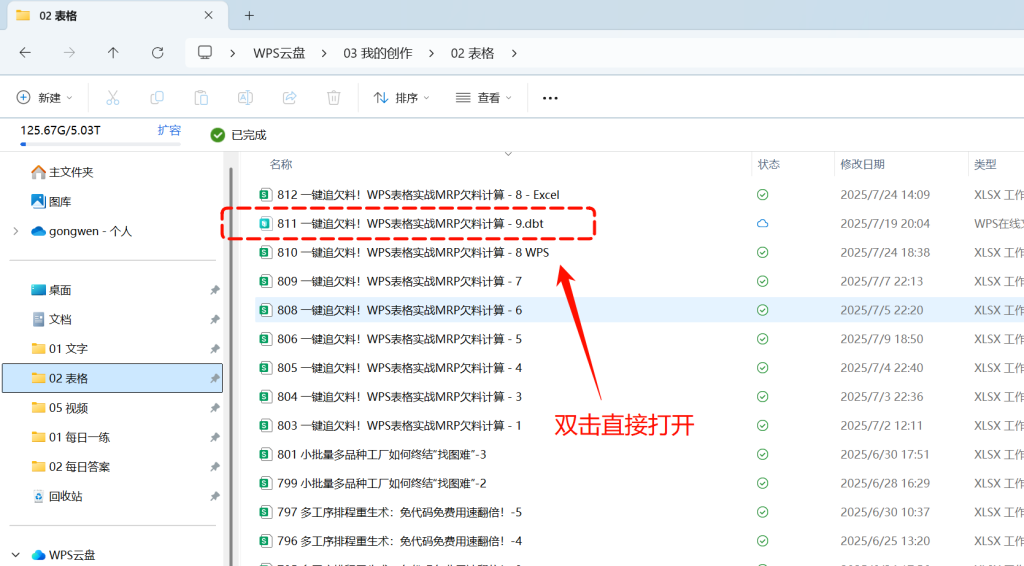Screen dimensions: 1024x566
Task: Click pin icon next to 回收站
Action: pos(214,496)
